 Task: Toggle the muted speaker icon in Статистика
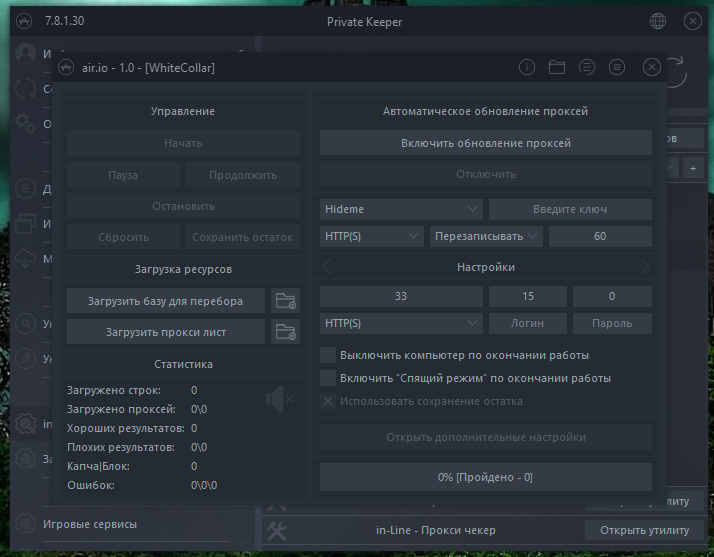click(278, 401)
